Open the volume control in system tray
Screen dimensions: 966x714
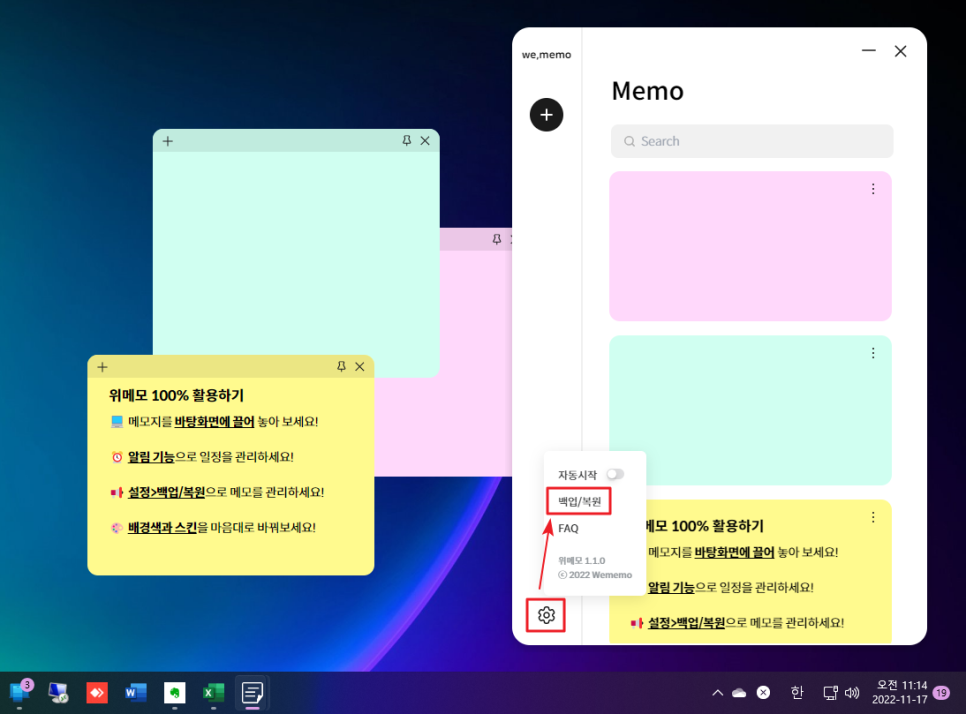(x=852, y=693)
